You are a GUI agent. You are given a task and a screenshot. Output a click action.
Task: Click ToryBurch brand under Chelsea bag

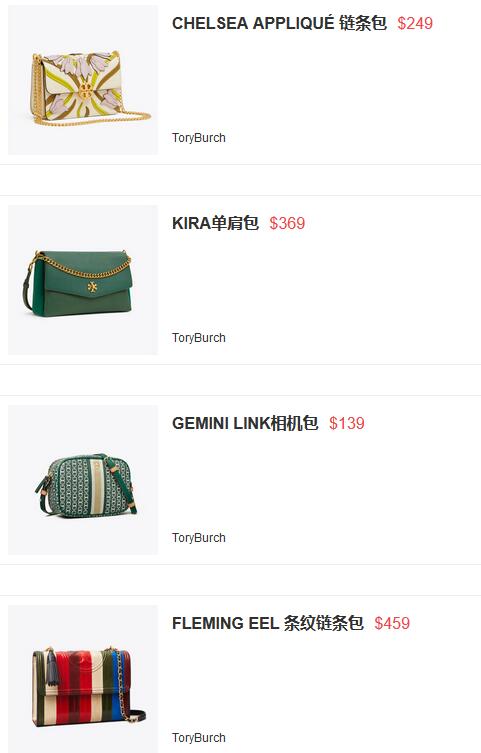tap(199, 138)
